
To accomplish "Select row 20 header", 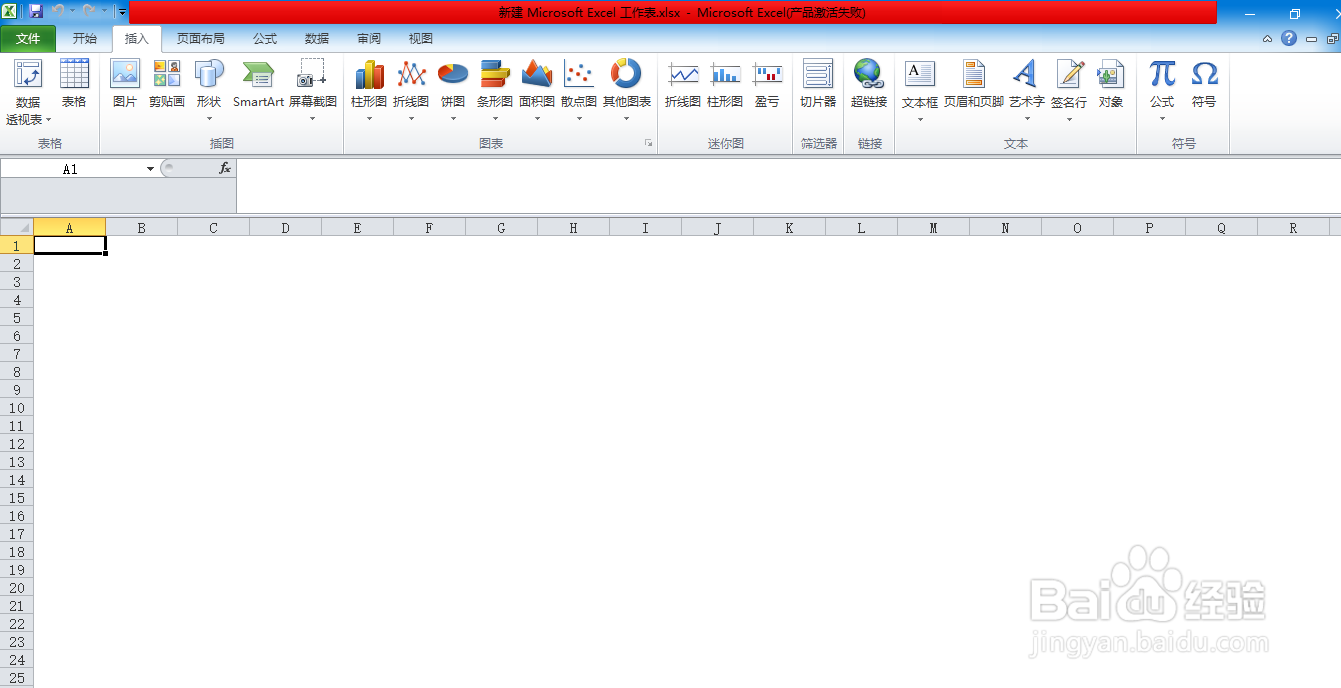I will pyautogui.click(x=17, y=588).
